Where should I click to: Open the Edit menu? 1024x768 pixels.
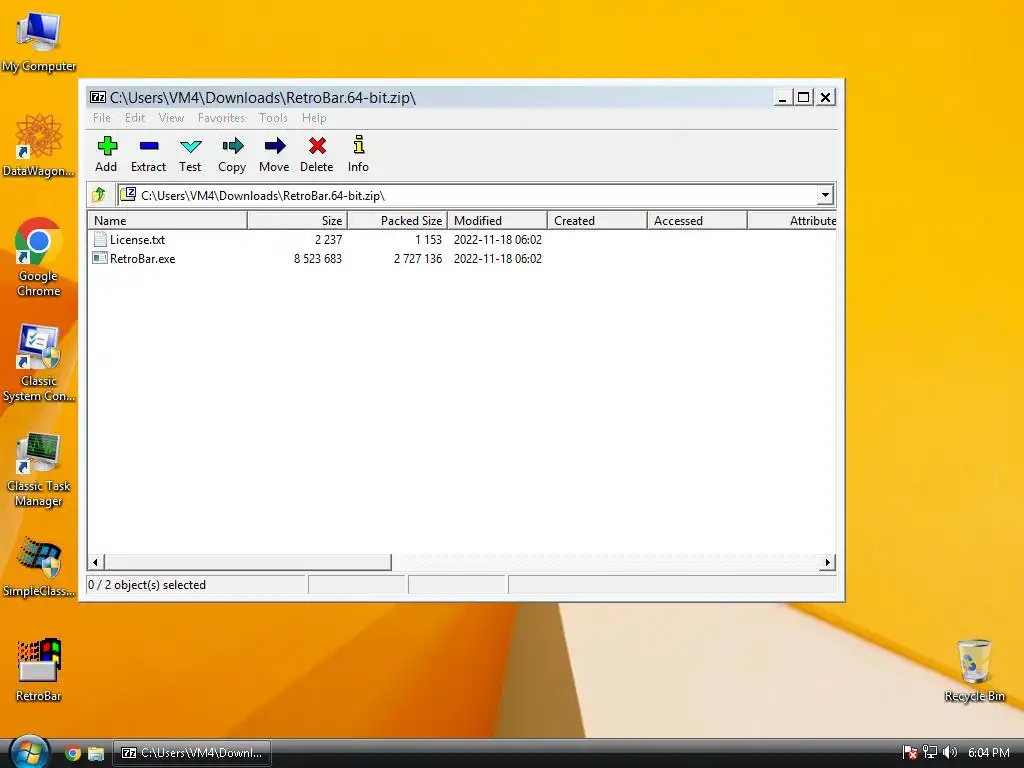pos(135,118)
